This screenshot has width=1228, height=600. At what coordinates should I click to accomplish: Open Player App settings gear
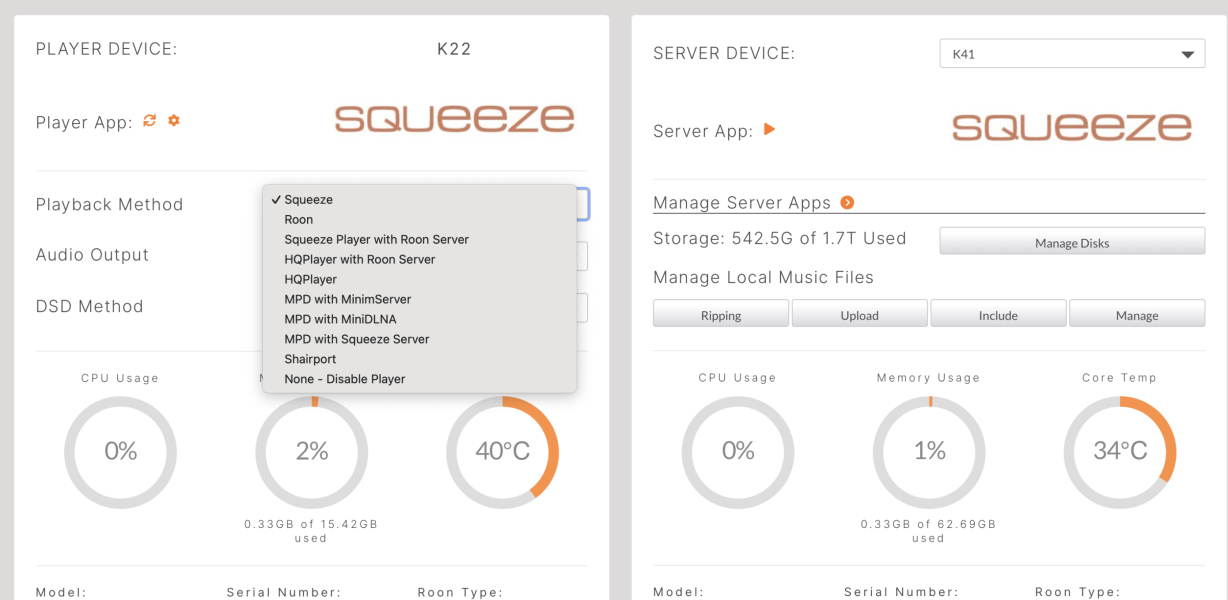click(x=174, y=121)
